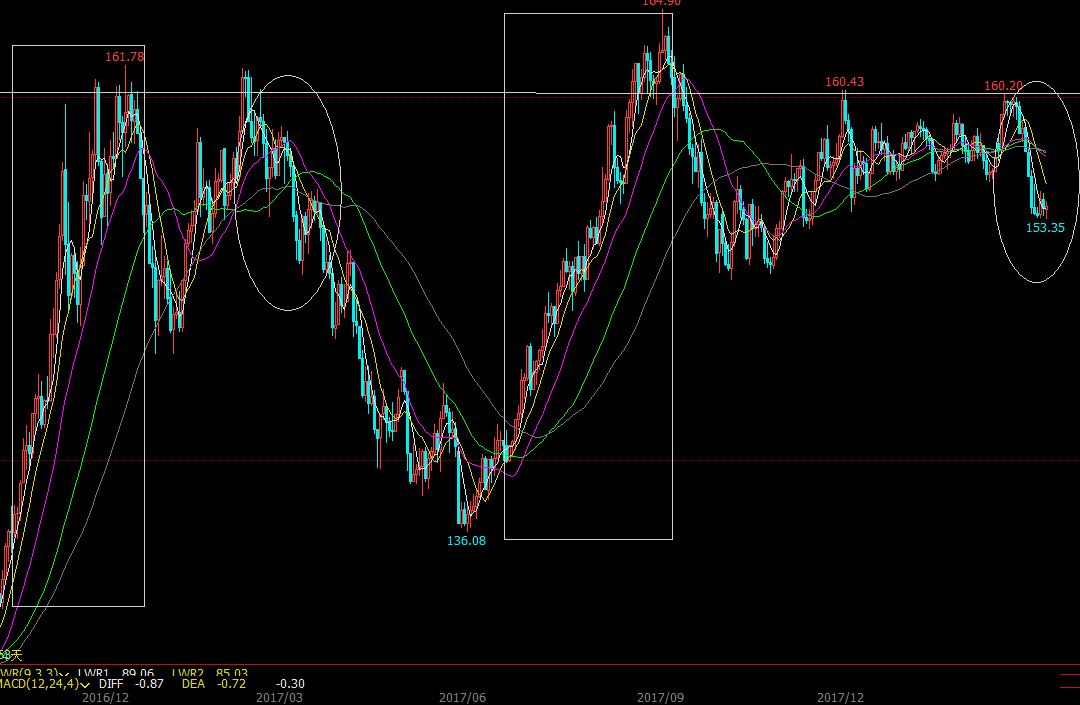Select the 160.20 red price label

click(x=1003, y=86)
